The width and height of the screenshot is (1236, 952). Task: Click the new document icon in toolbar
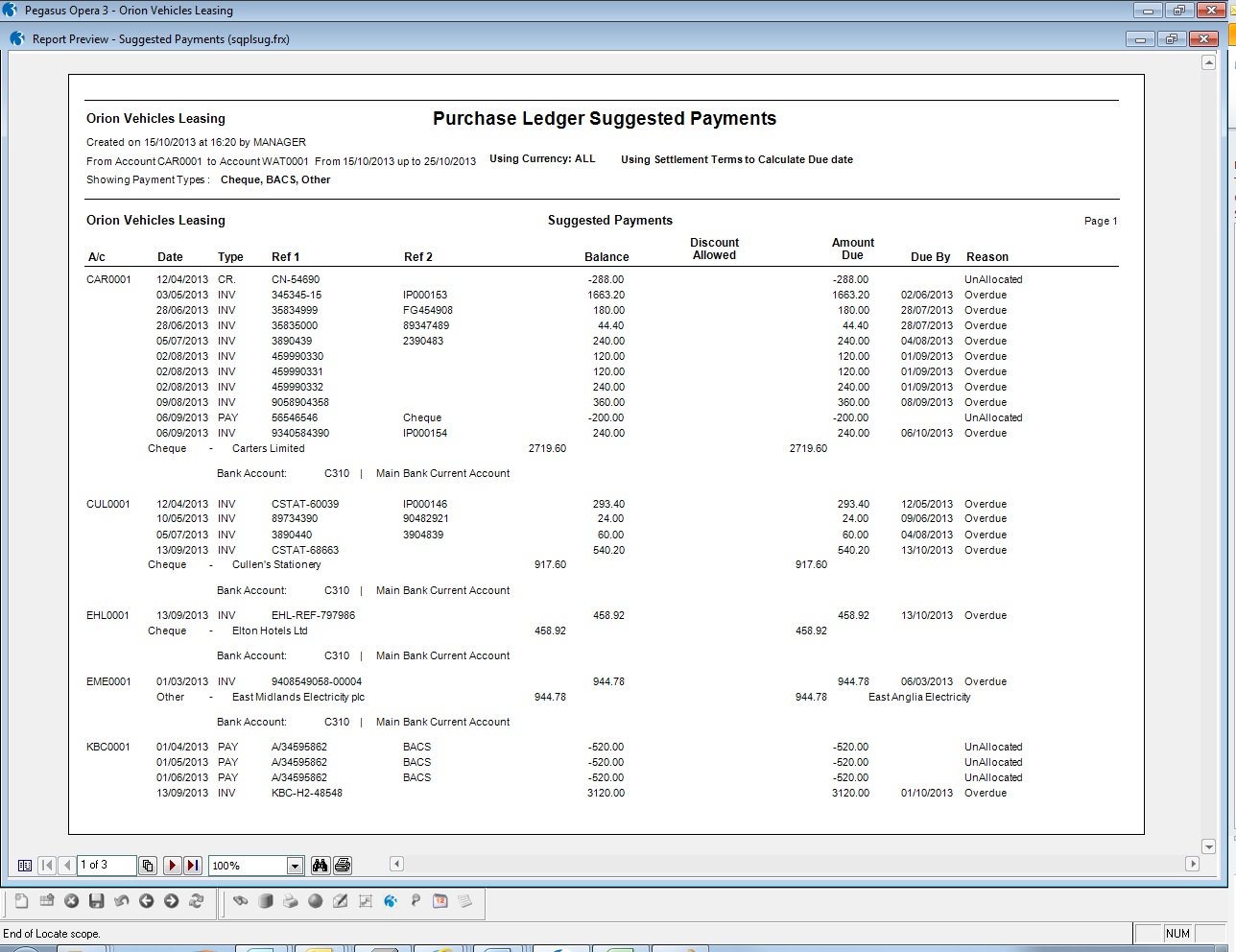pyautogui.click(x=21, y=901)
